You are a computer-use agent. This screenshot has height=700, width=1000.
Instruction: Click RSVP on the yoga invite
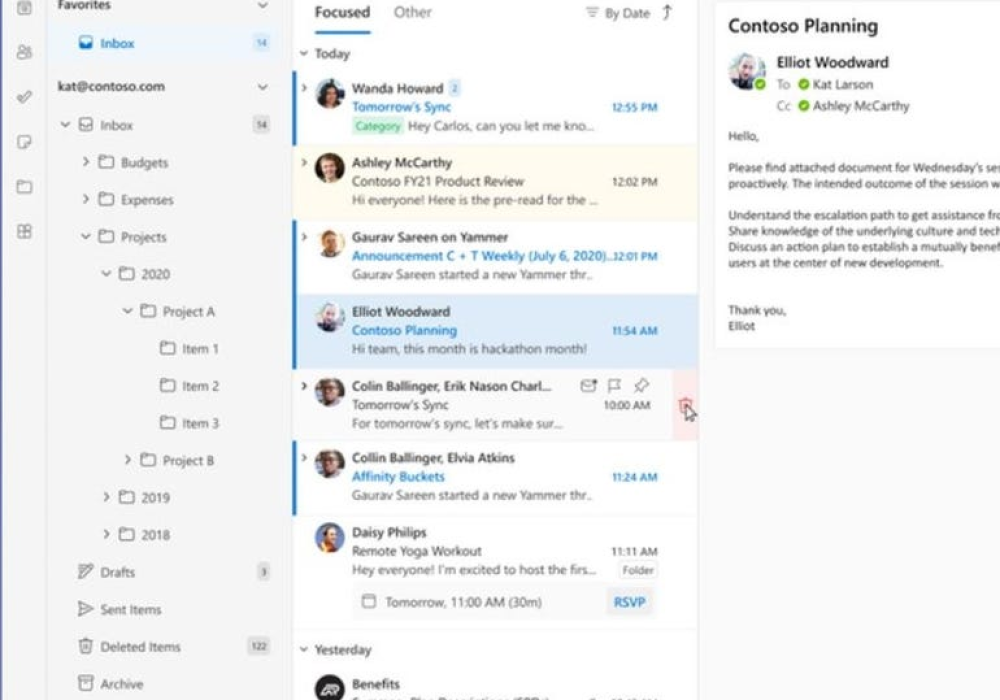click(629, 602)
